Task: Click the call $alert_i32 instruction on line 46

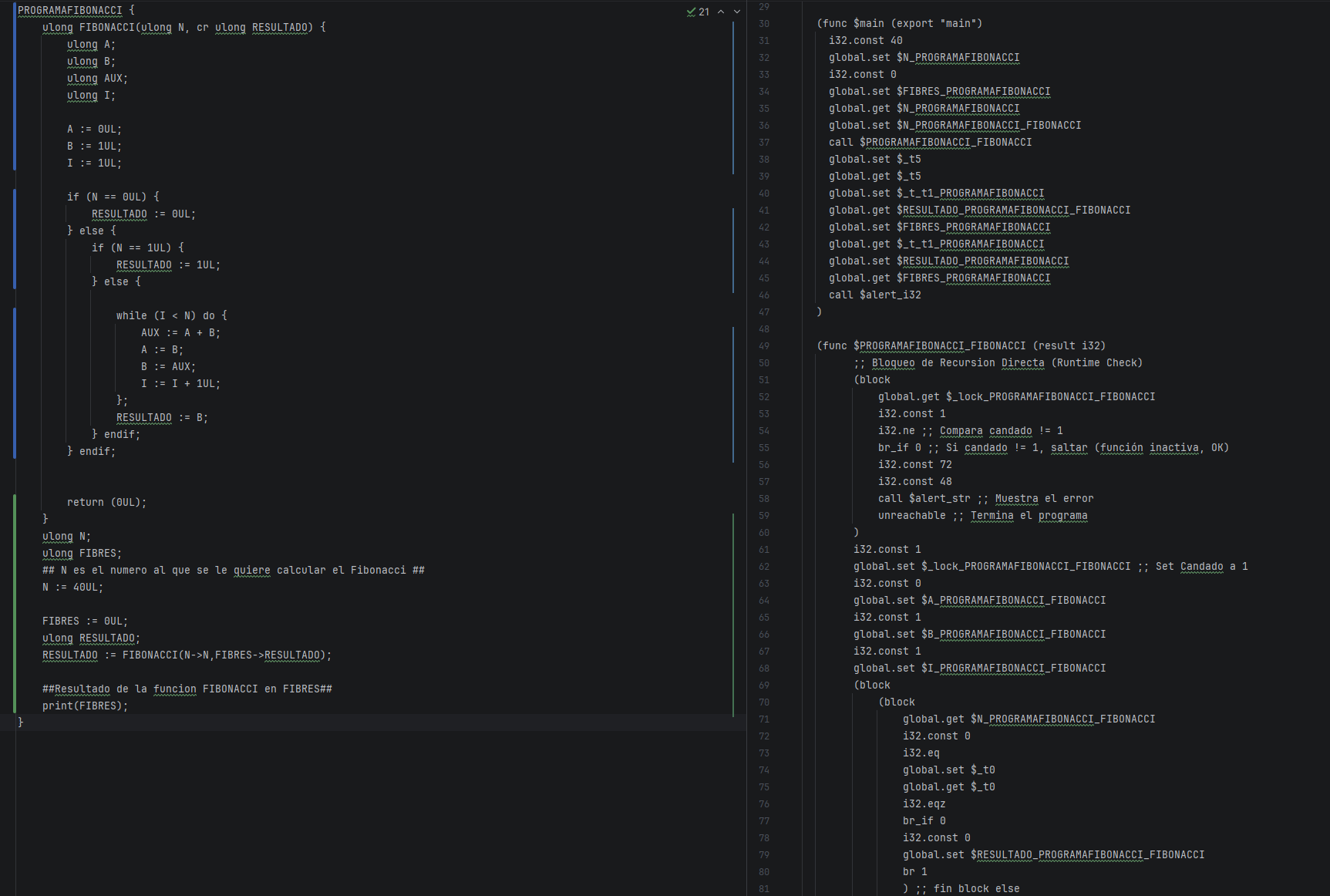Action: [x=874, y=295]
